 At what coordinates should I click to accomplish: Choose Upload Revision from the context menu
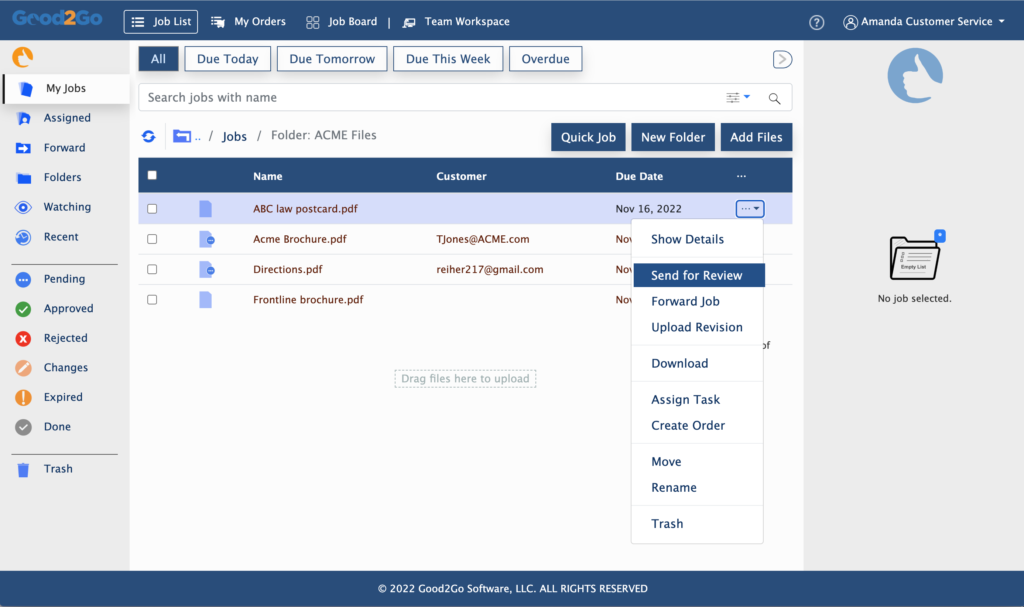click(697, 327)
